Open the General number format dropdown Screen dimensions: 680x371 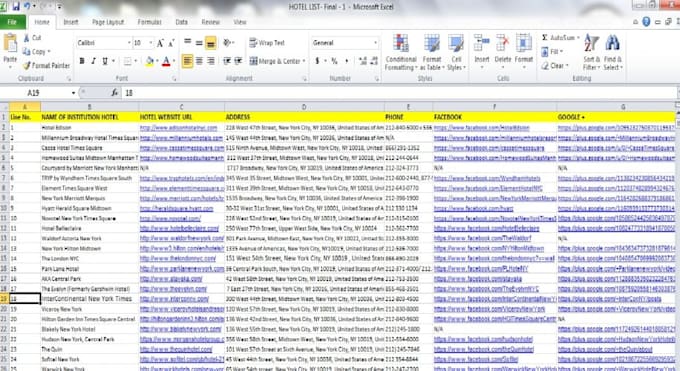pos(375,43)
